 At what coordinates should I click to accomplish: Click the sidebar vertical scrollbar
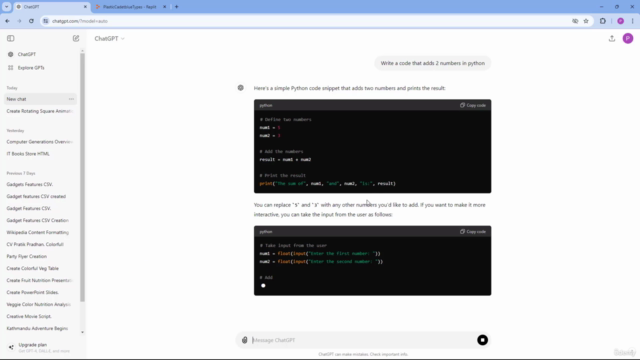click(82, 178)
